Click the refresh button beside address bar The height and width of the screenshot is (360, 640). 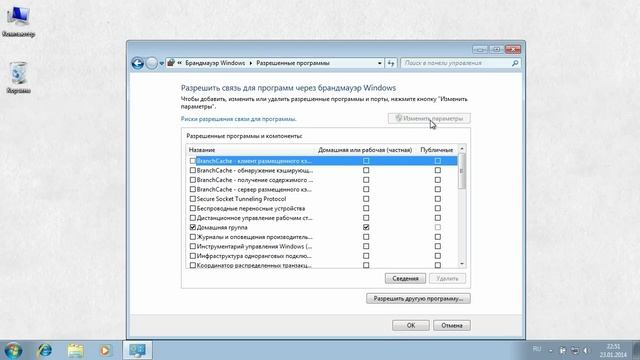(x=391, y=63)
